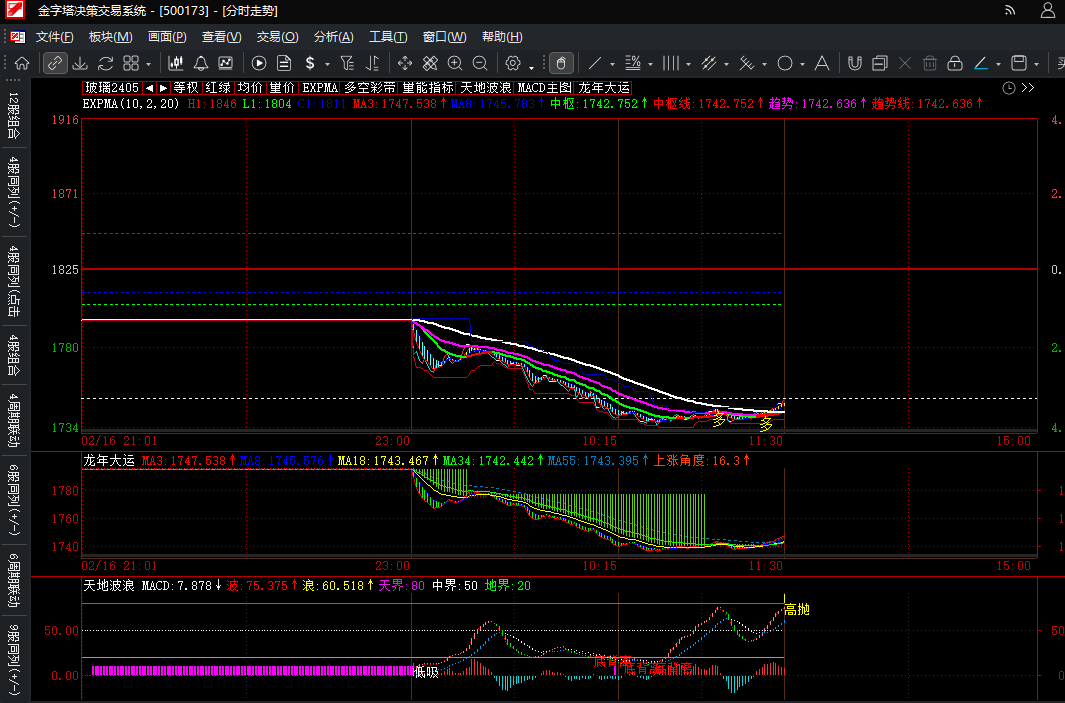Expand the line tool dropdown arrow
Viewport: 1065px width, 703px height.
click(x=612, y=65)
